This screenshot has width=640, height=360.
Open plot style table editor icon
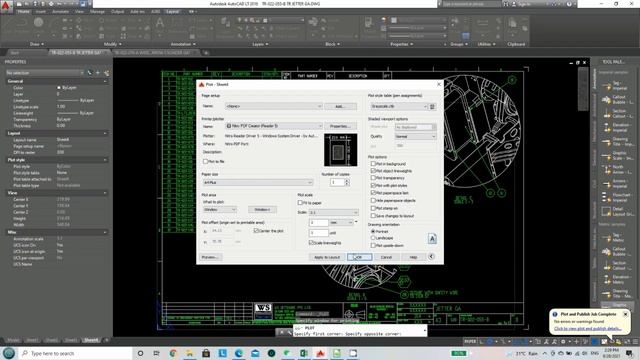click(x=432, y=107)
